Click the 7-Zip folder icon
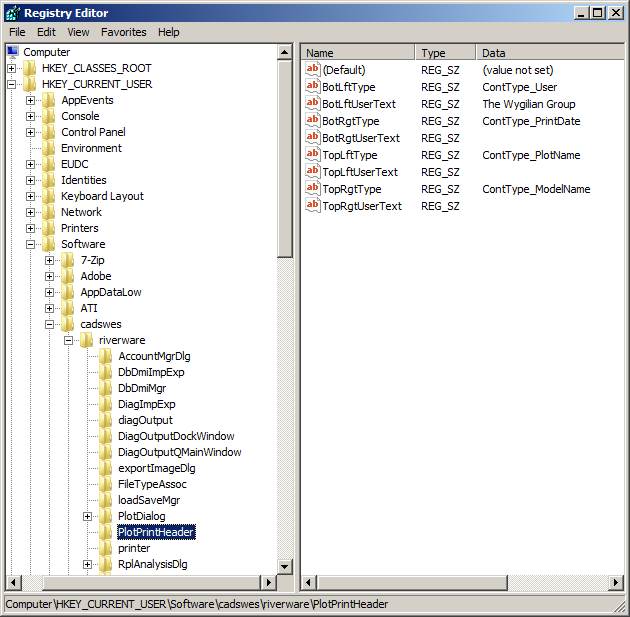This screenshot has width=630, height=617. pyautogui.click(x=68, y=260)
